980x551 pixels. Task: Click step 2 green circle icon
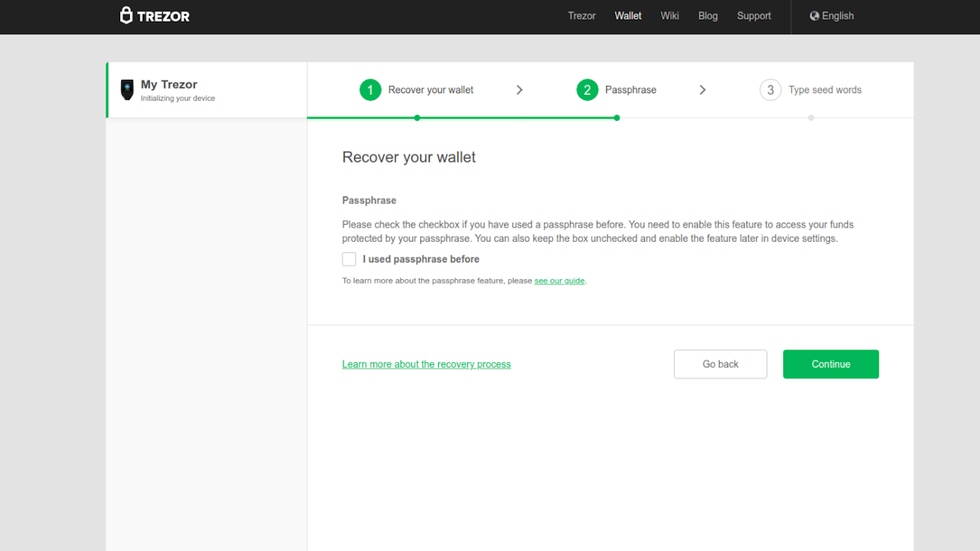pos(587,90)
